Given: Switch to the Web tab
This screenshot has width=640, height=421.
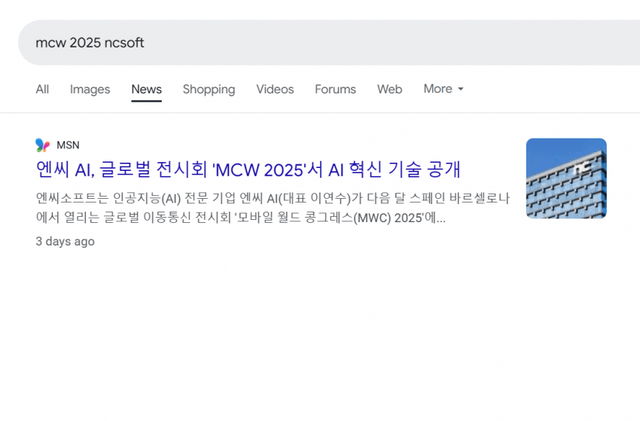Looking at the screenshot, I should 390,89.
